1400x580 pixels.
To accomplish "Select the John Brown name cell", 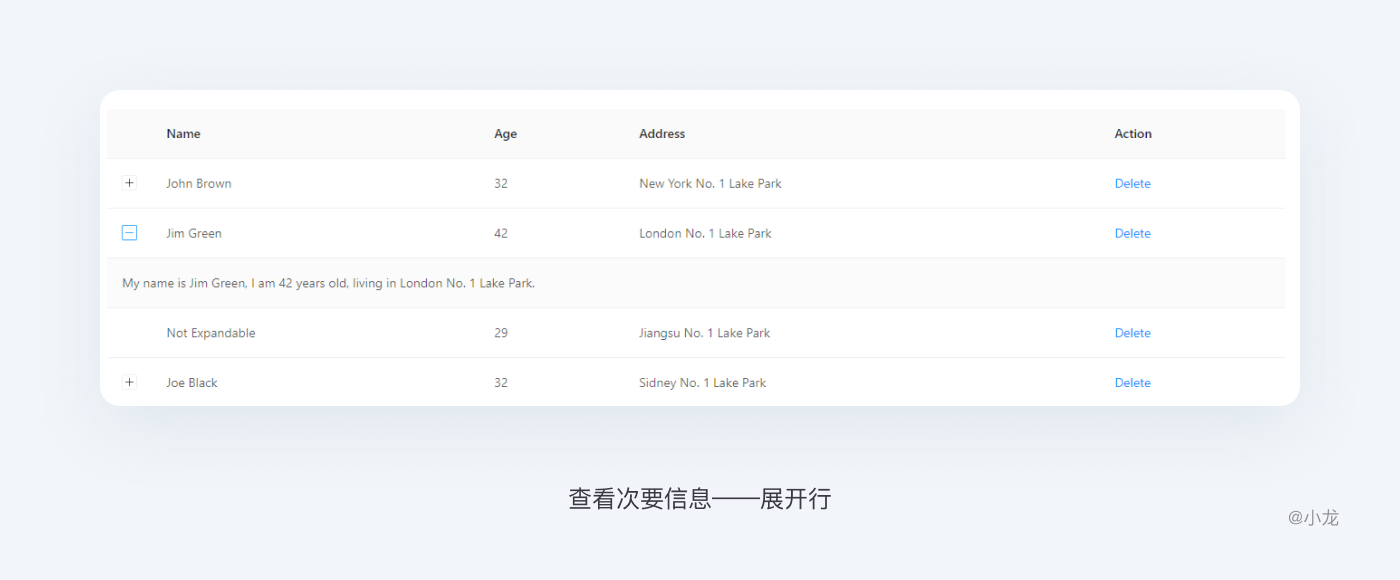I will [199, 184].
